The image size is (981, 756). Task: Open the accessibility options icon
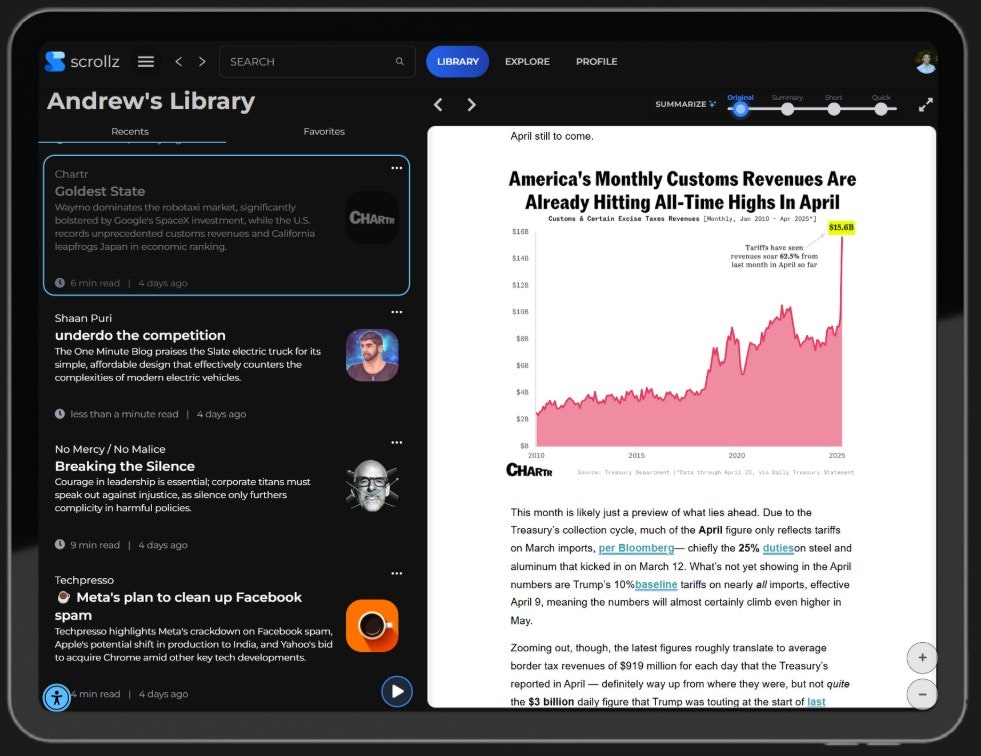57,697
